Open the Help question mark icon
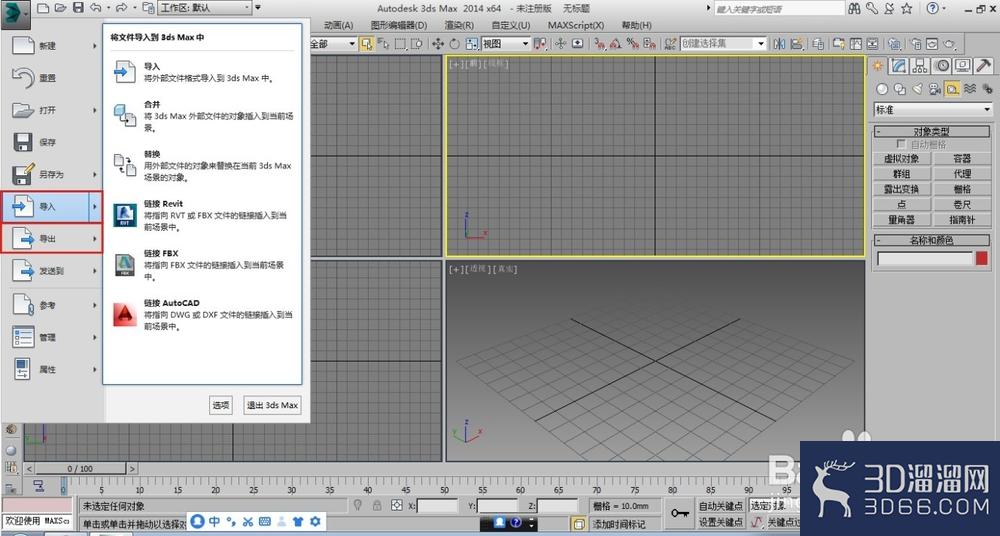 [932, 8]
